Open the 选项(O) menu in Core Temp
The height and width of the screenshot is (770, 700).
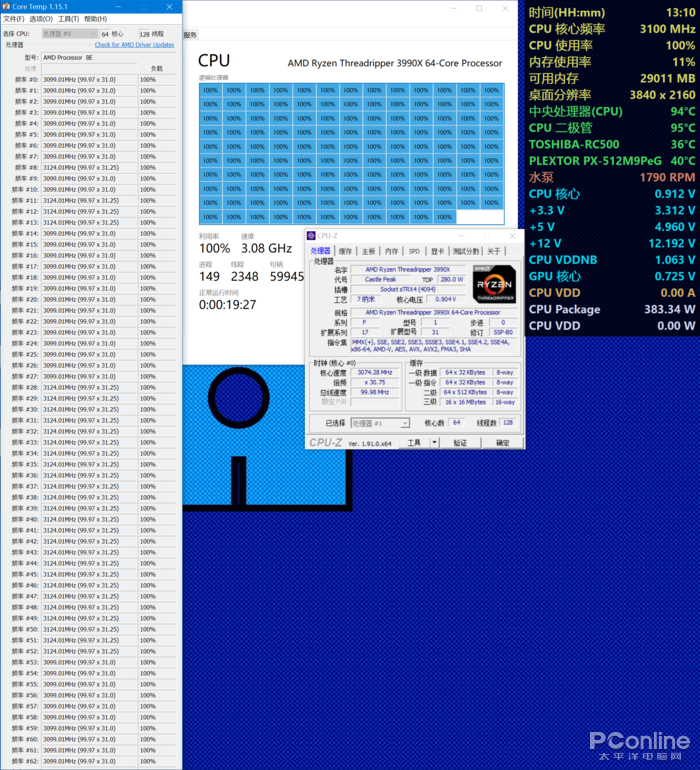41,19
